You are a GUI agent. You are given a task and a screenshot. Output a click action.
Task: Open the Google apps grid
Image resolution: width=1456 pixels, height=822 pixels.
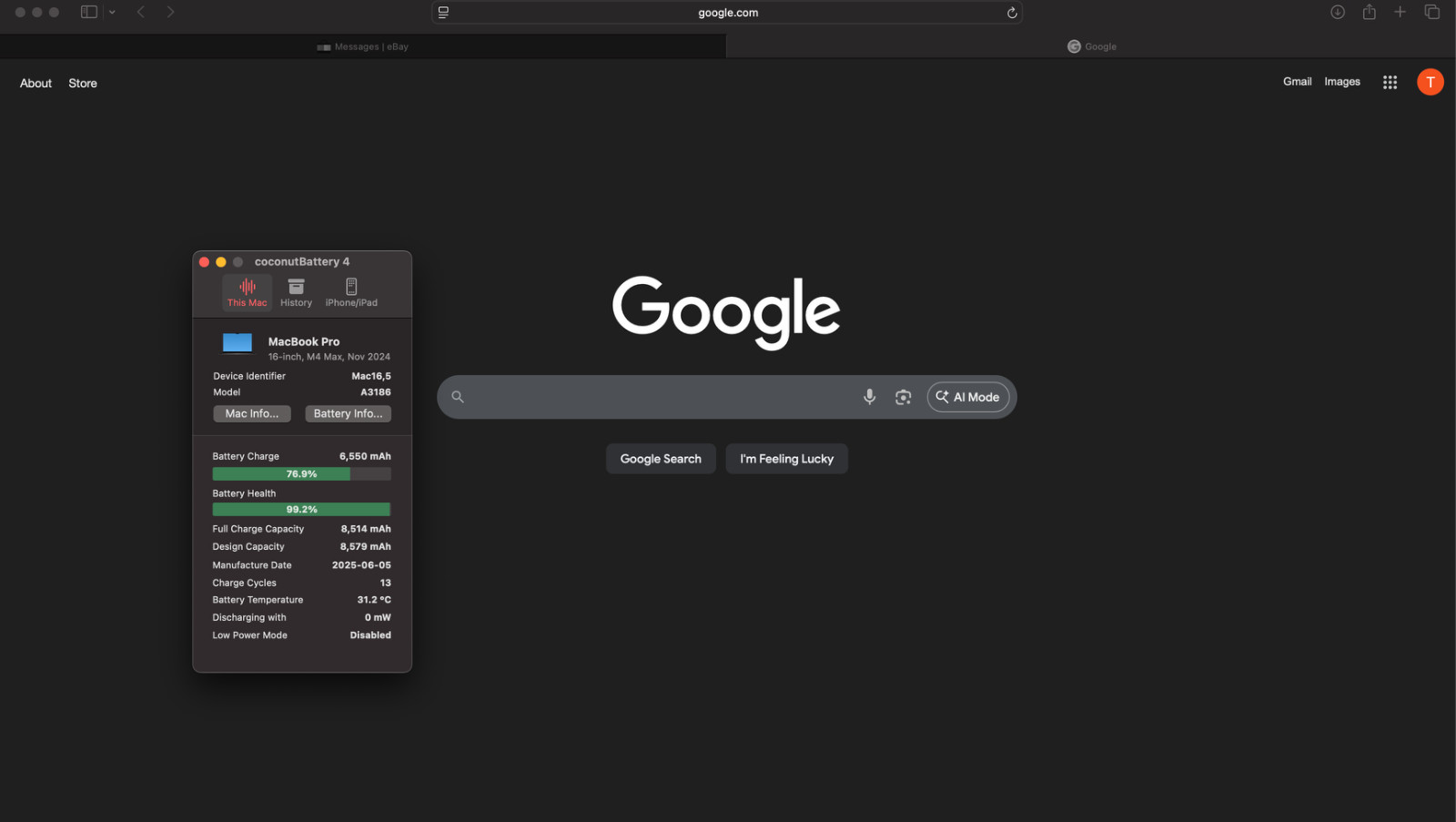[x=1390, y=82]
